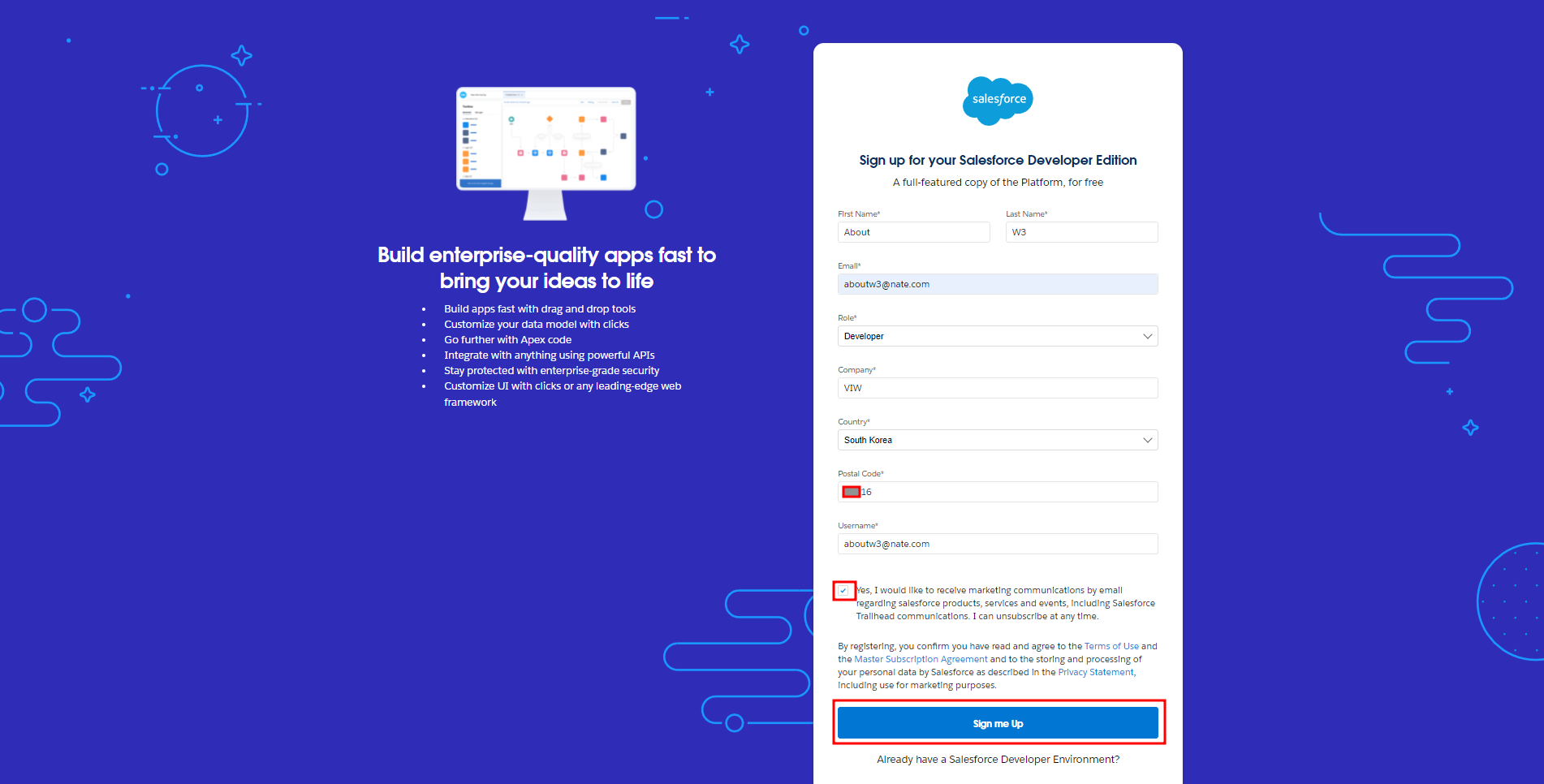Viewport: 1544px width, 784px height.
Task: Open the Terms of Use link
Action: 1111,646
